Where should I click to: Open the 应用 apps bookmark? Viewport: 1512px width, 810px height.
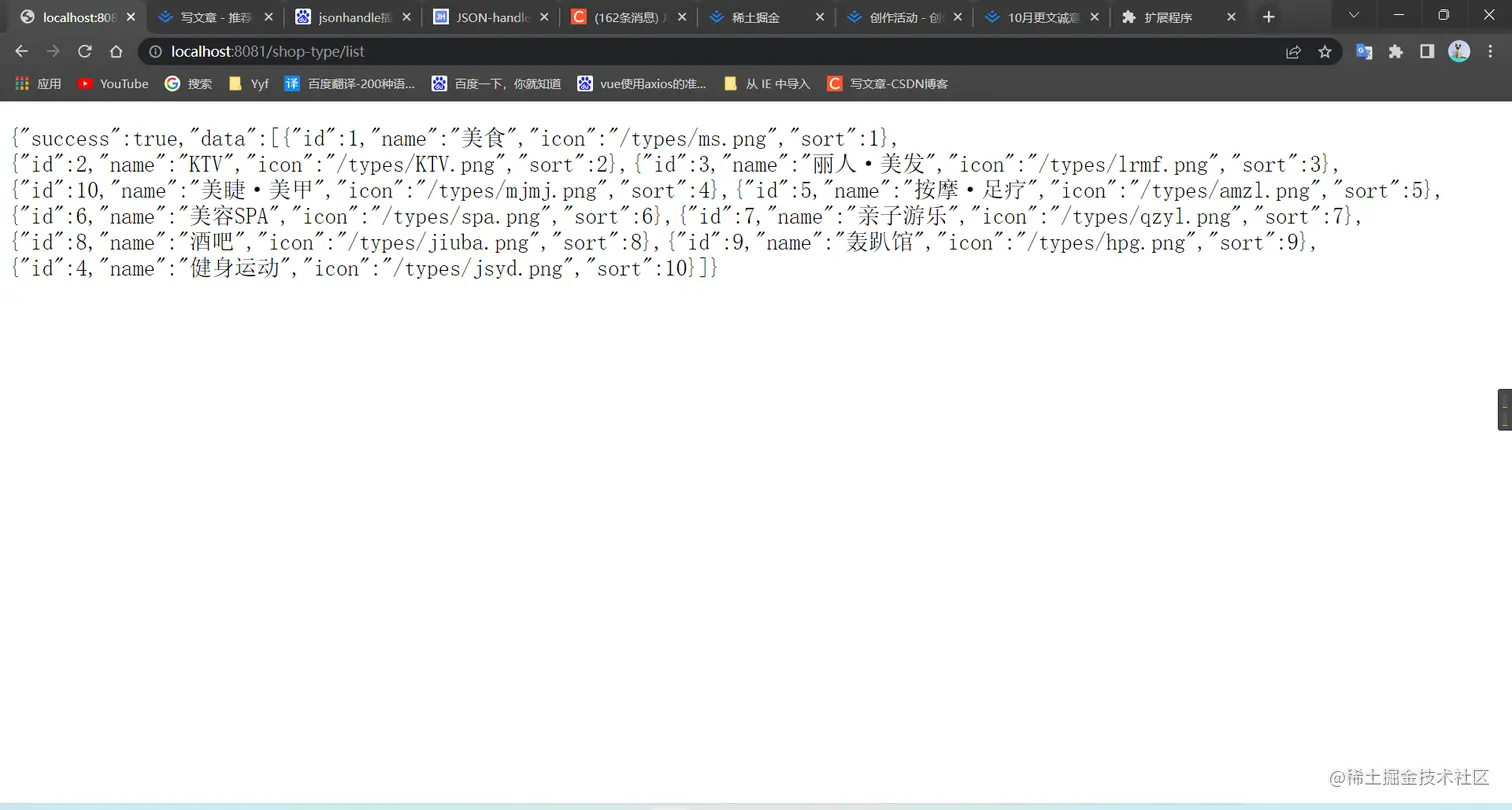click(x=38, y=84)
